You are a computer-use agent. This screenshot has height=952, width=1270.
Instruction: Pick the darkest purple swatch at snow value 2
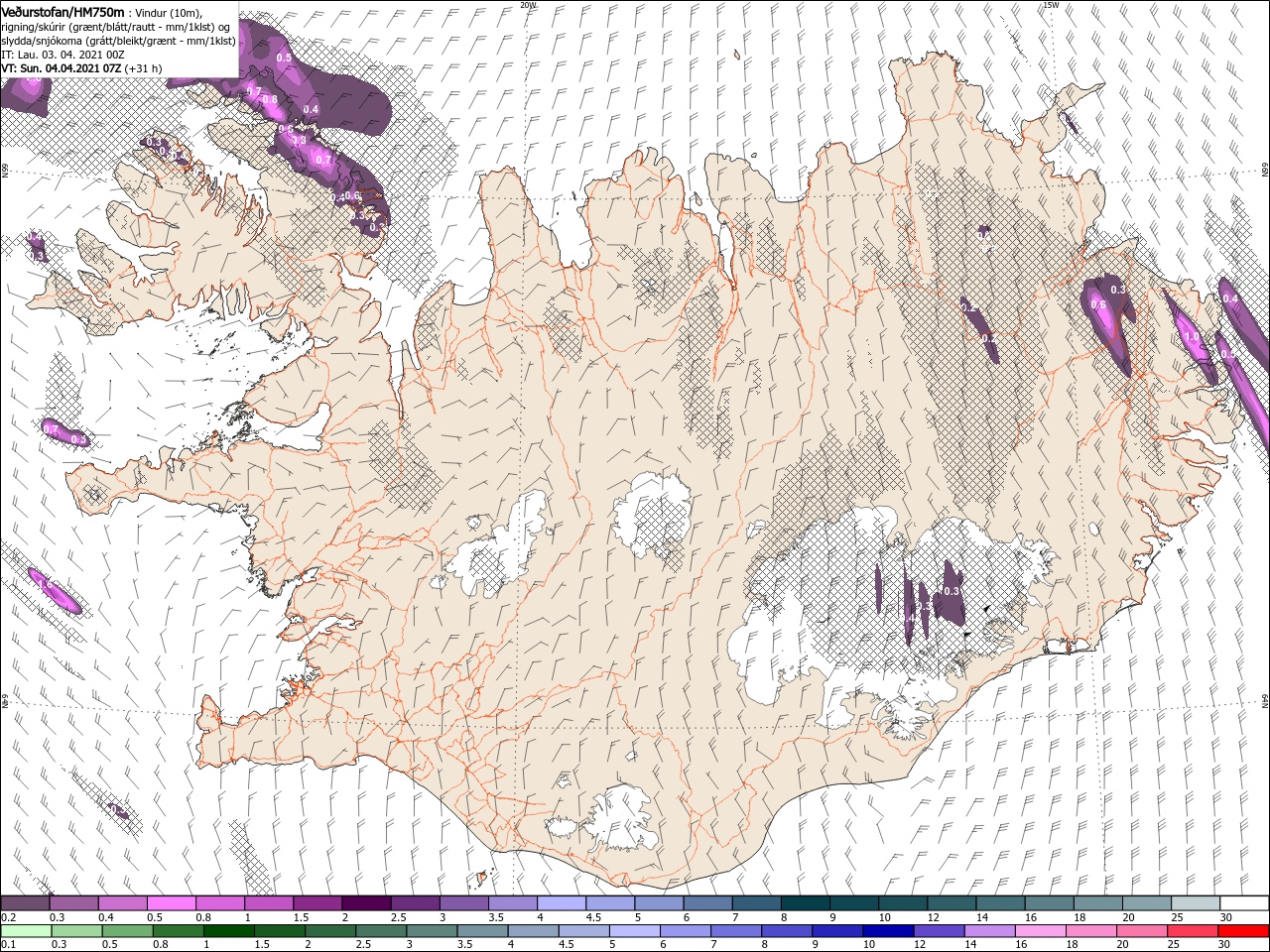click(365, 903)
